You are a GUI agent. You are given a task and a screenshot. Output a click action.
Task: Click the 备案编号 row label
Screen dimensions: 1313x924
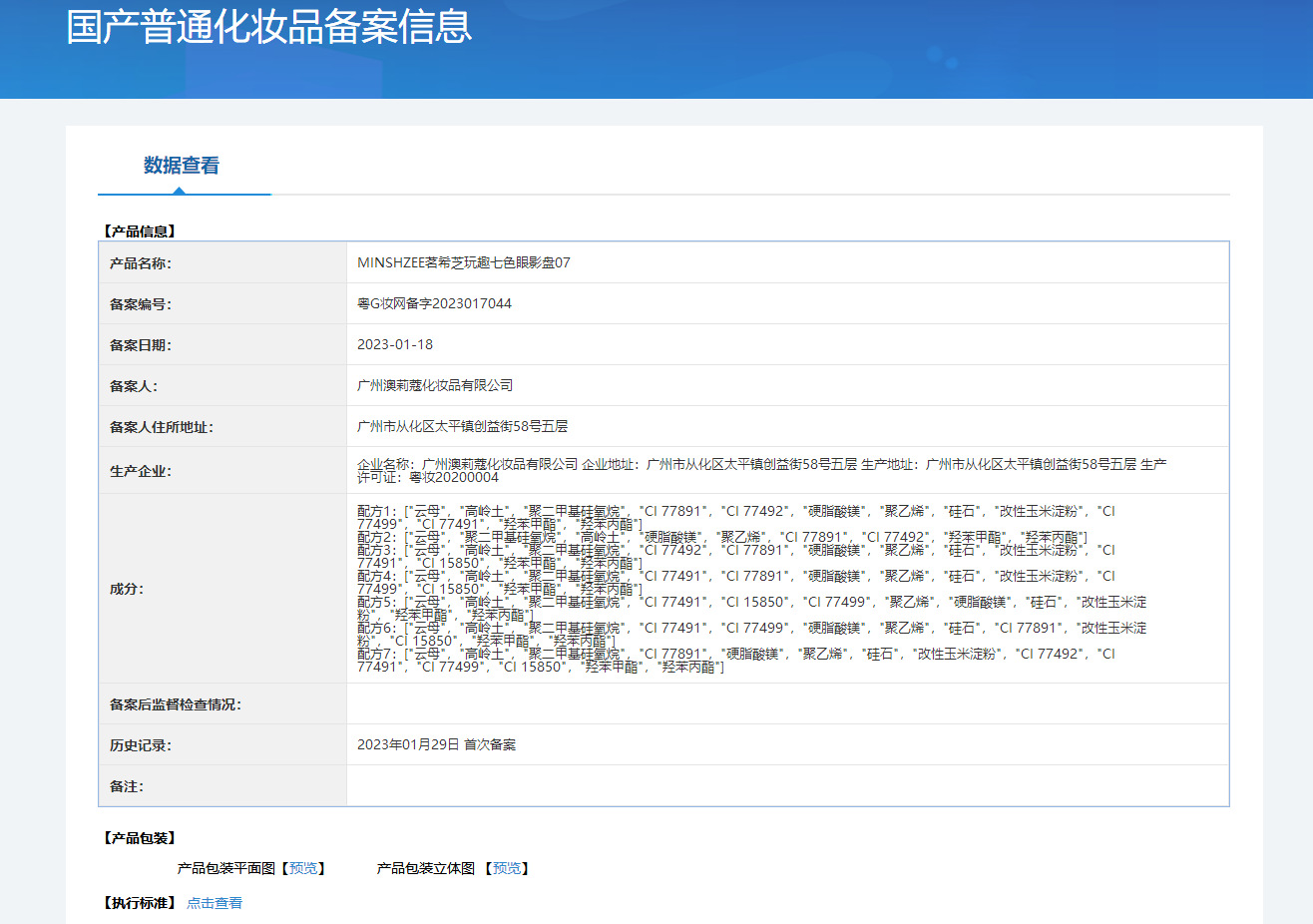coord(141,304)
